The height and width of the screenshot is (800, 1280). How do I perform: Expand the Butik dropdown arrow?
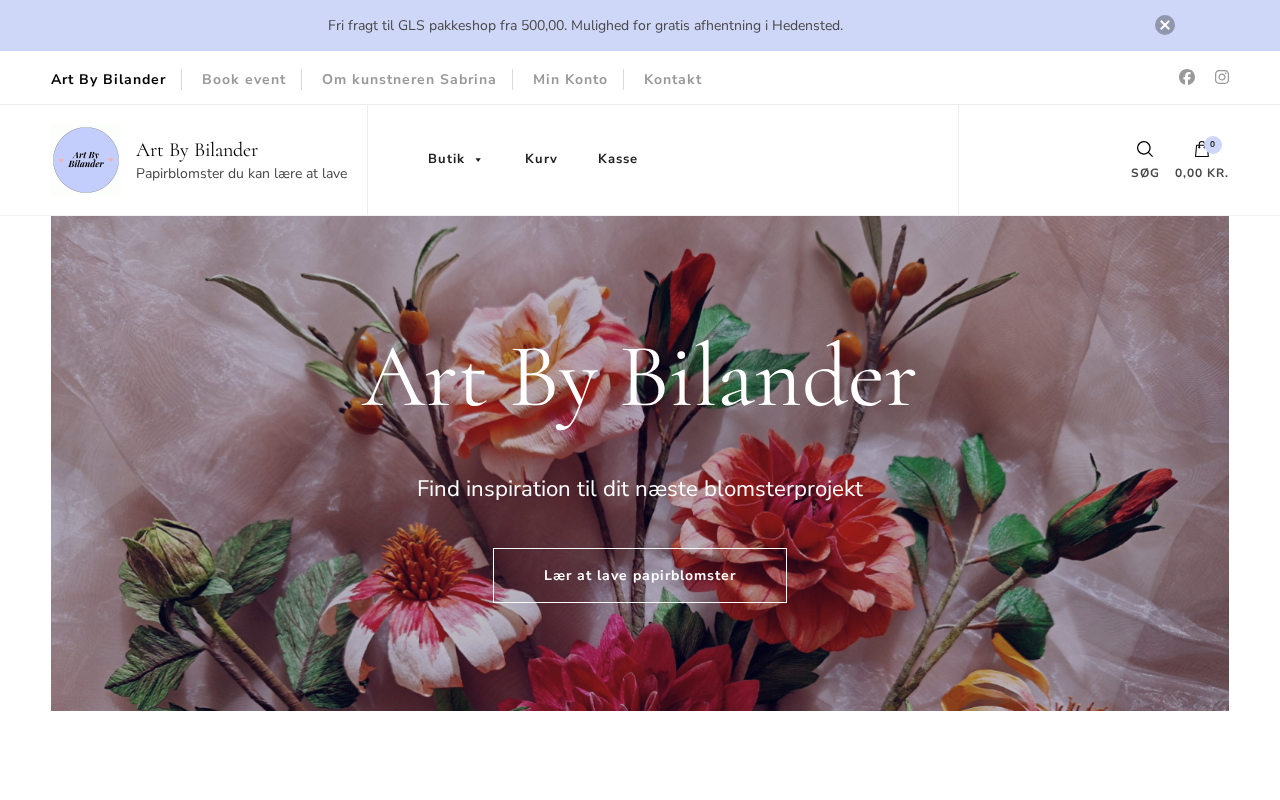pos(478,160)
